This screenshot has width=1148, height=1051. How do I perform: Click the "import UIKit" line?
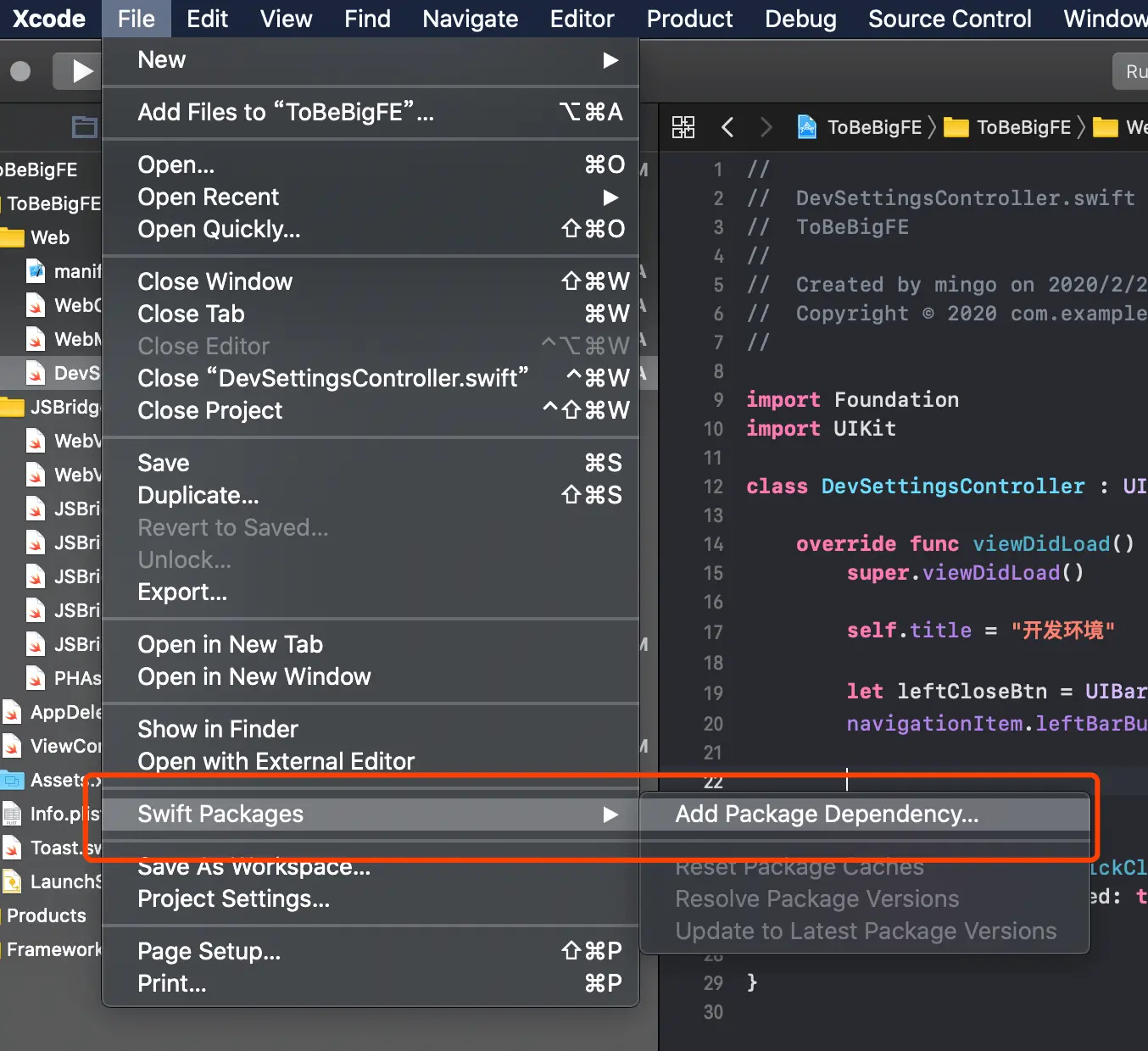click(x=821, y=429)
